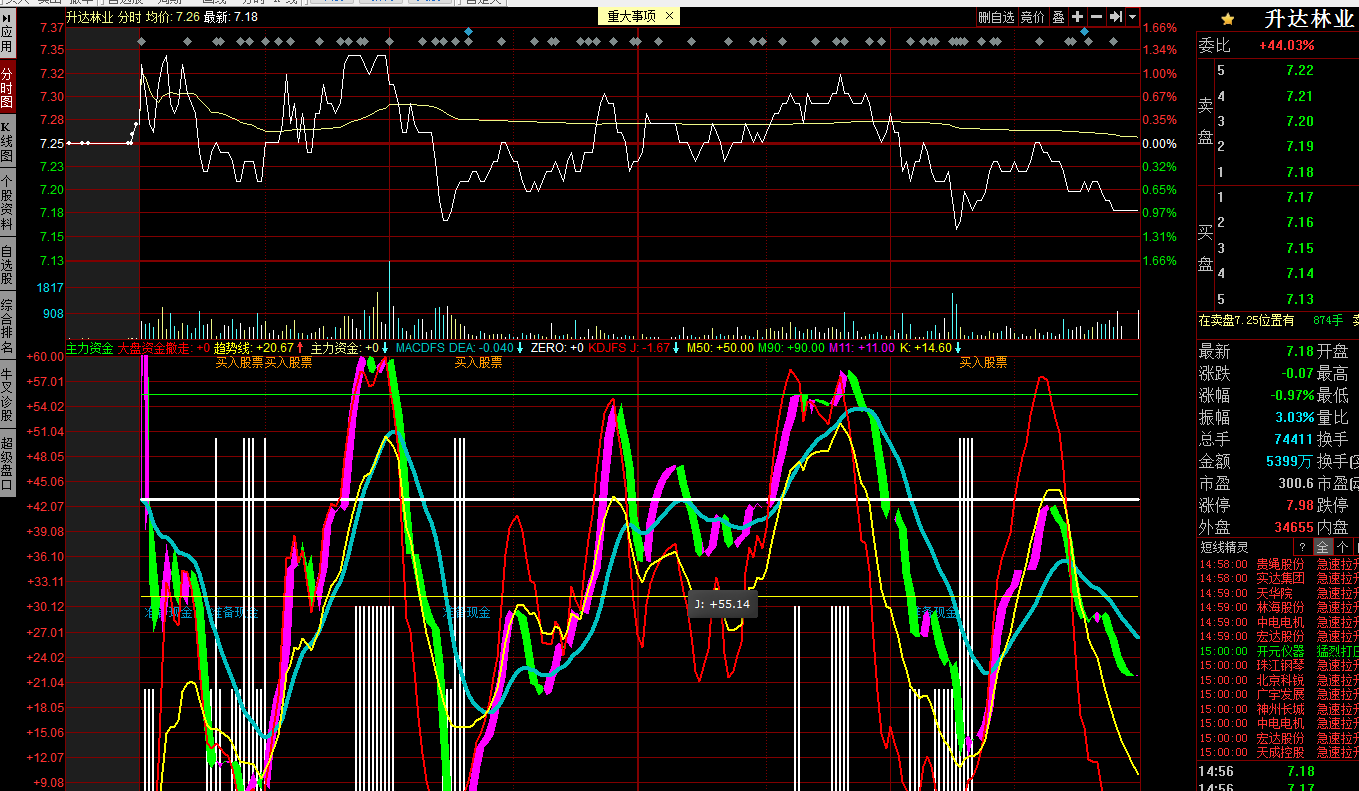Screen dimensions: 1359x791
Task: Open 林海股份 in the 短线精灵 list
Action: 1280,607
